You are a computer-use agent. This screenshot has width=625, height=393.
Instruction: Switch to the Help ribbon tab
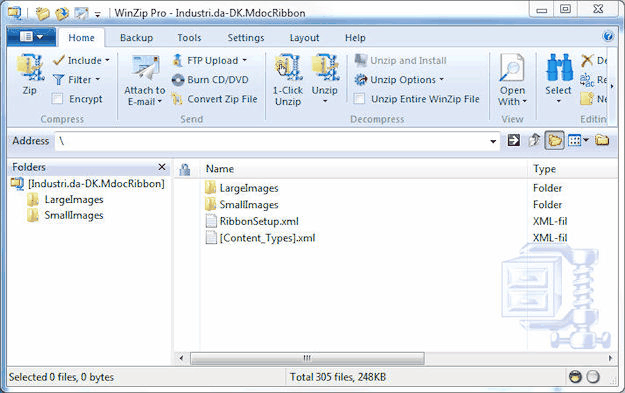click(355, 38)
